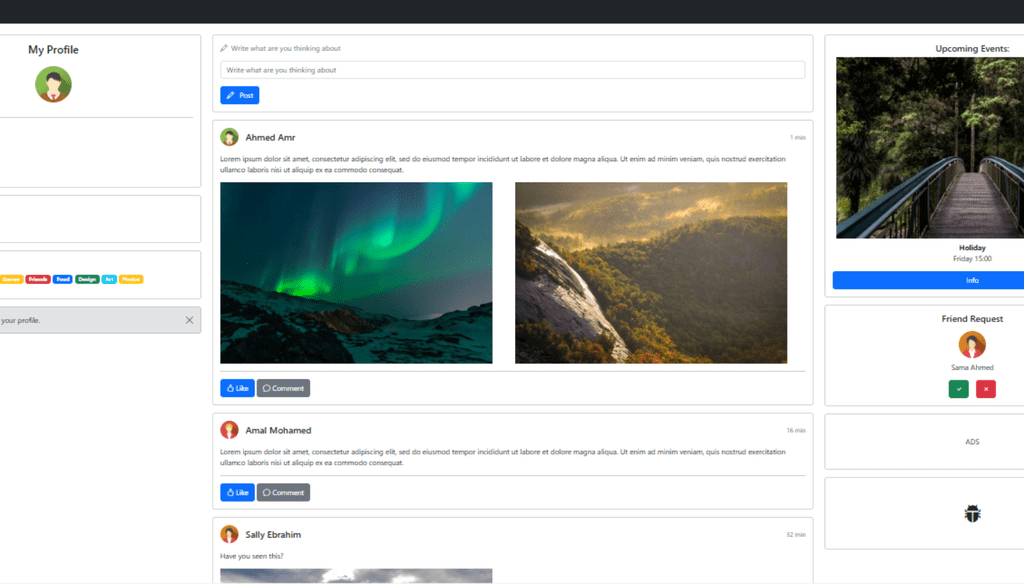Click Amal Mohamed's avatar

click(x=229, y=430)
